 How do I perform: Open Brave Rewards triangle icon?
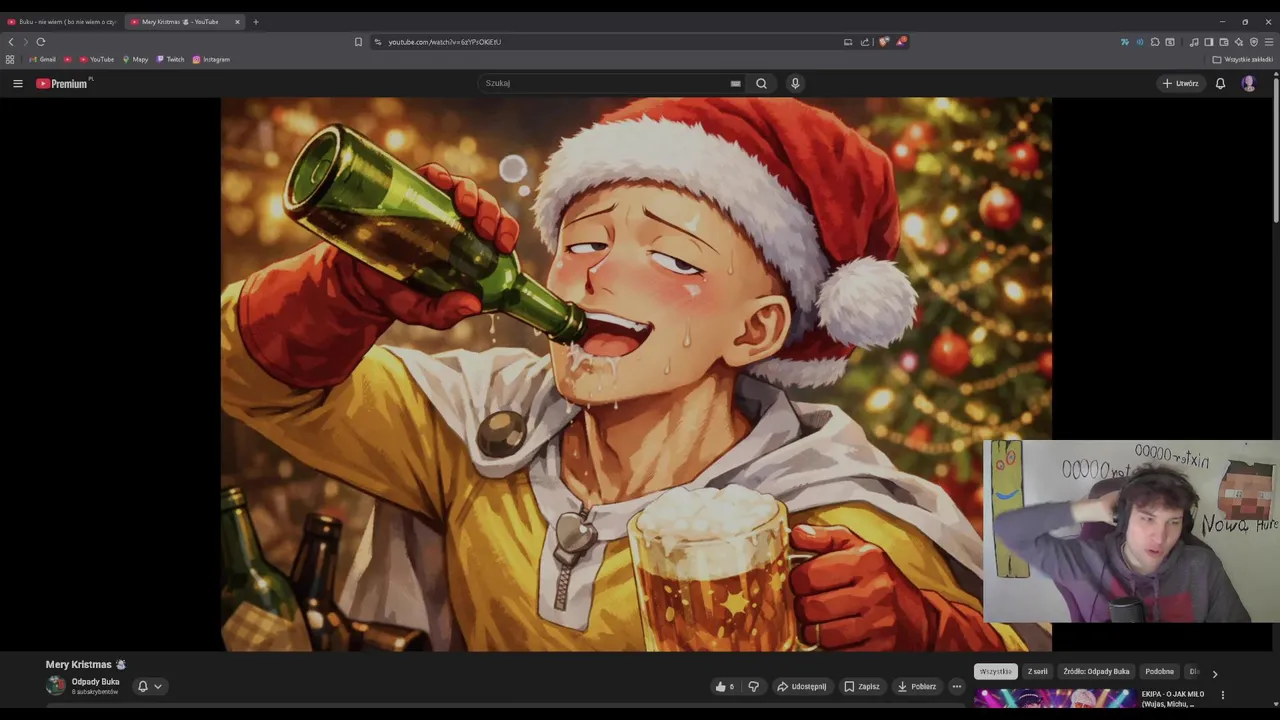[x=901, y=42]
